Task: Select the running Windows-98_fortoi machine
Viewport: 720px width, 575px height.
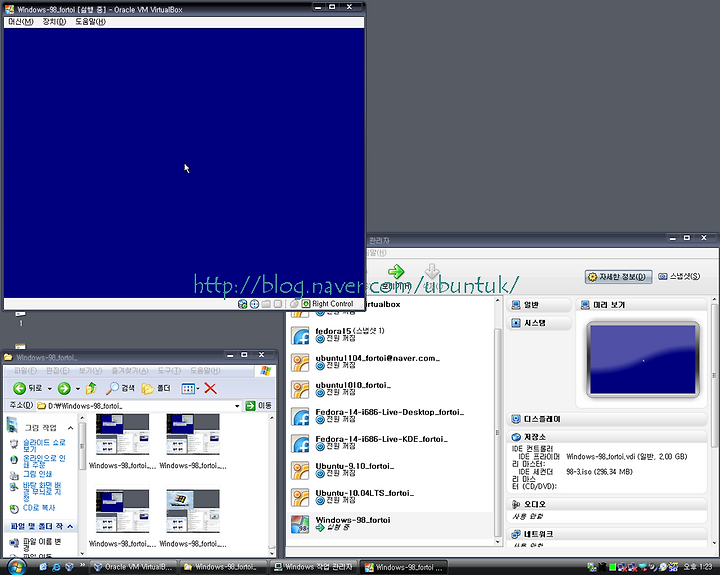Action: 390,524
